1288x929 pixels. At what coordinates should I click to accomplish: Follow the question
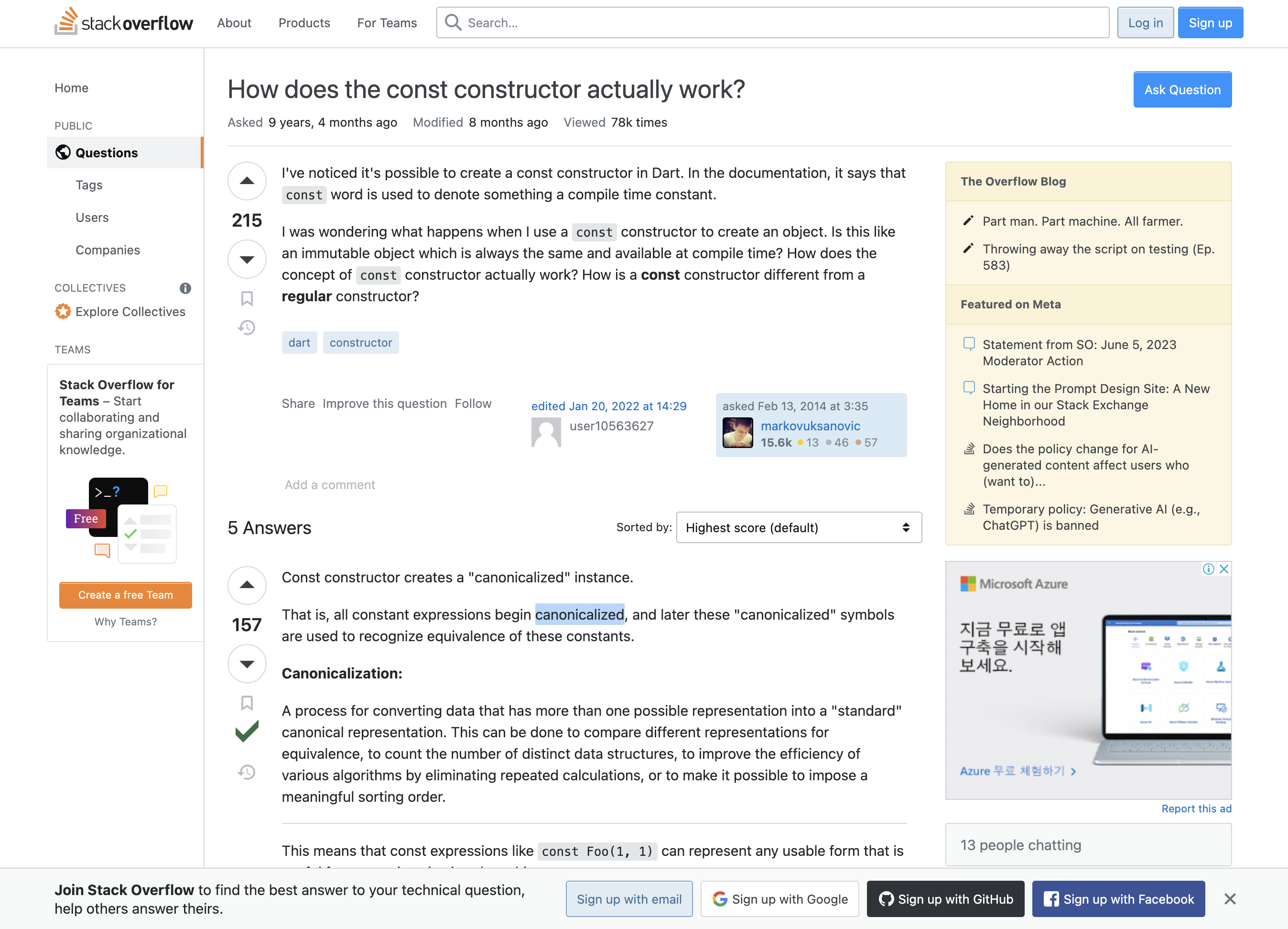pos(473,404)
